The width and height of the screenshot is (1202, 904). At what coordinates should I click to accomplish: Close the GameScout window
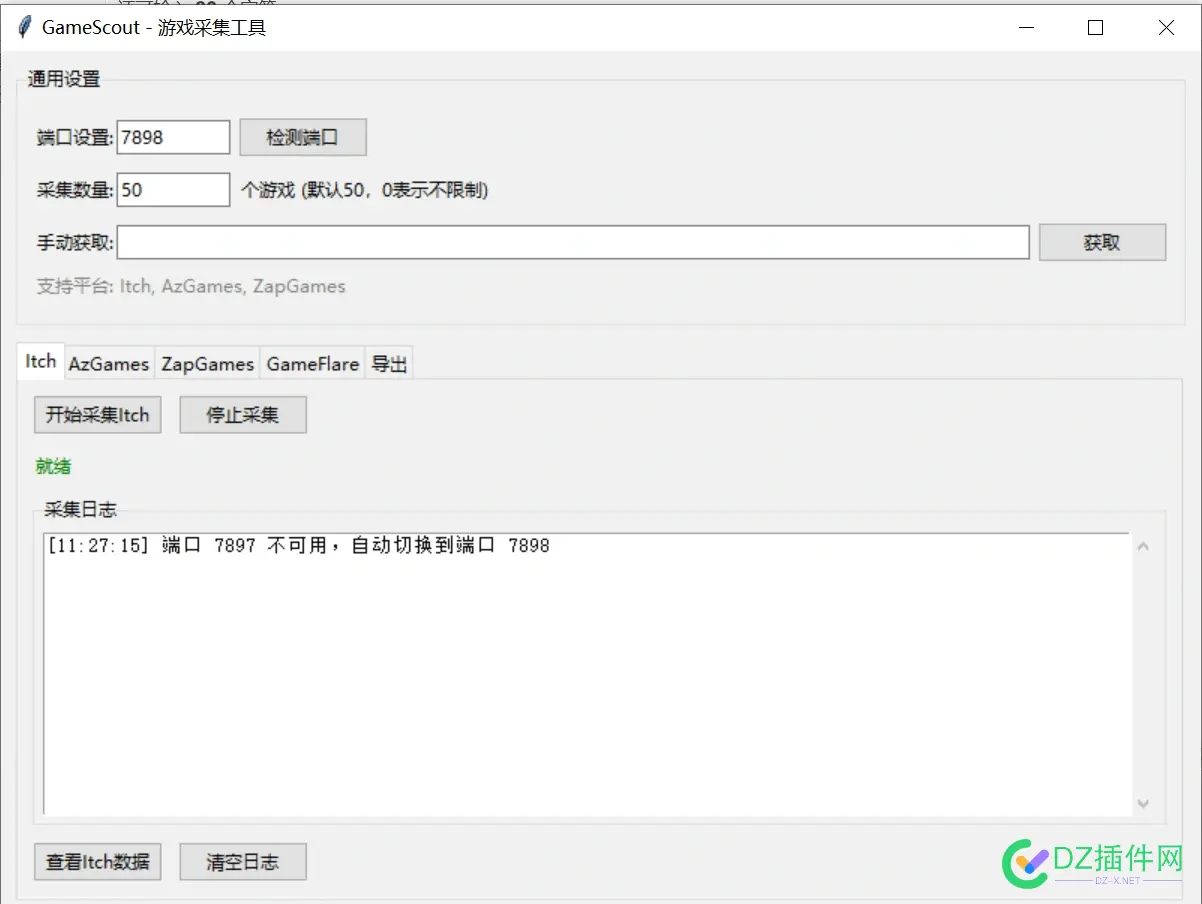pyautogui.click(x=1166, y=28)
